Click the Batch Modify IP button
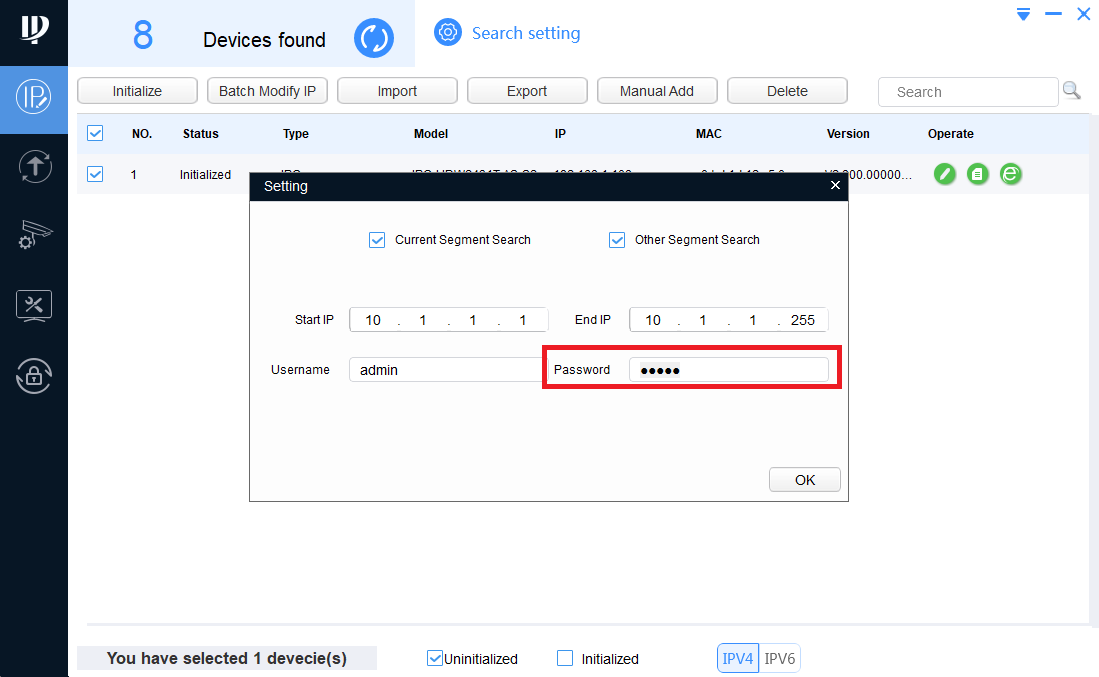This screenshot has height=677, width=1099. point(267,91)
